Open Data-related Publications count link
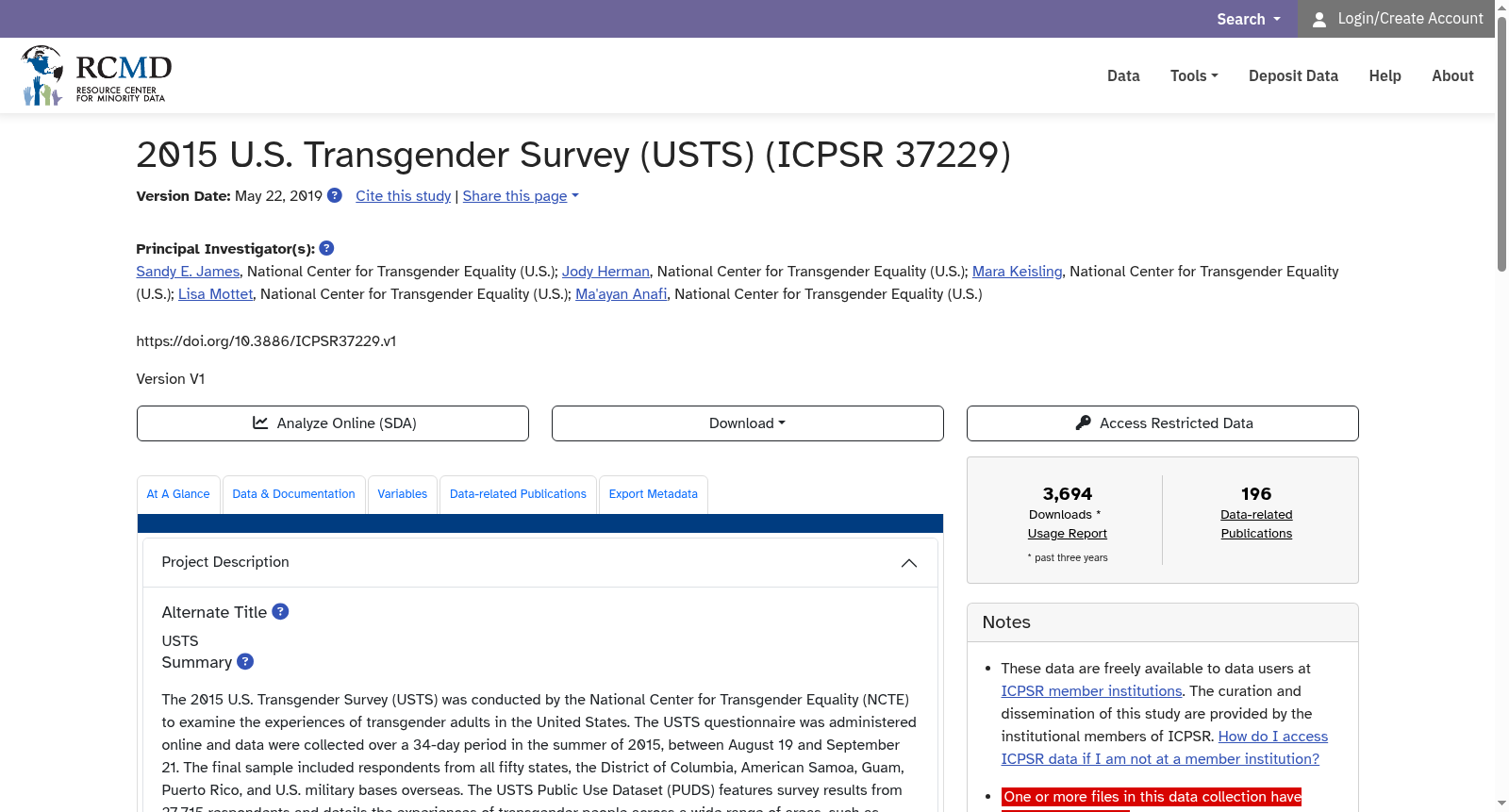The image size is (1509, 812). 1256,523
